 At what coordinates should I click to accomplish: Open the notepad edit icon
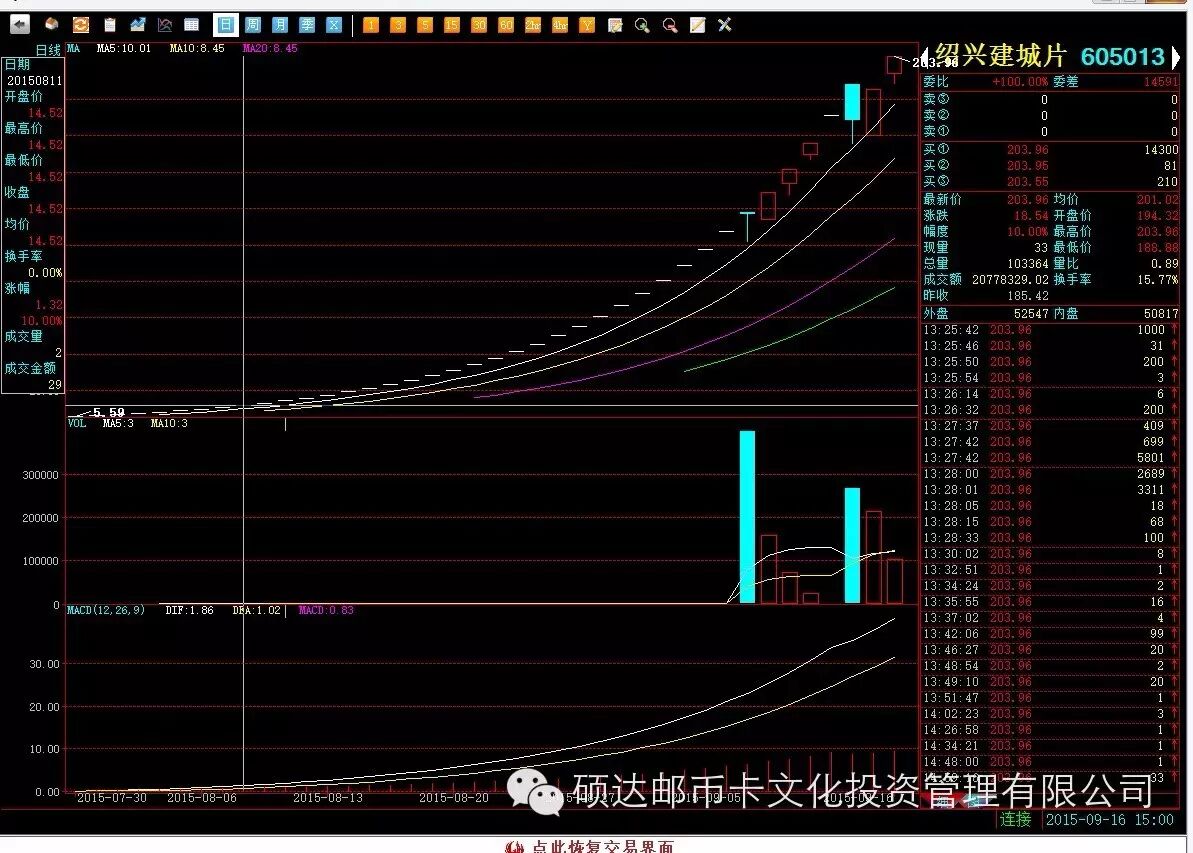click(x=616, y=25)
